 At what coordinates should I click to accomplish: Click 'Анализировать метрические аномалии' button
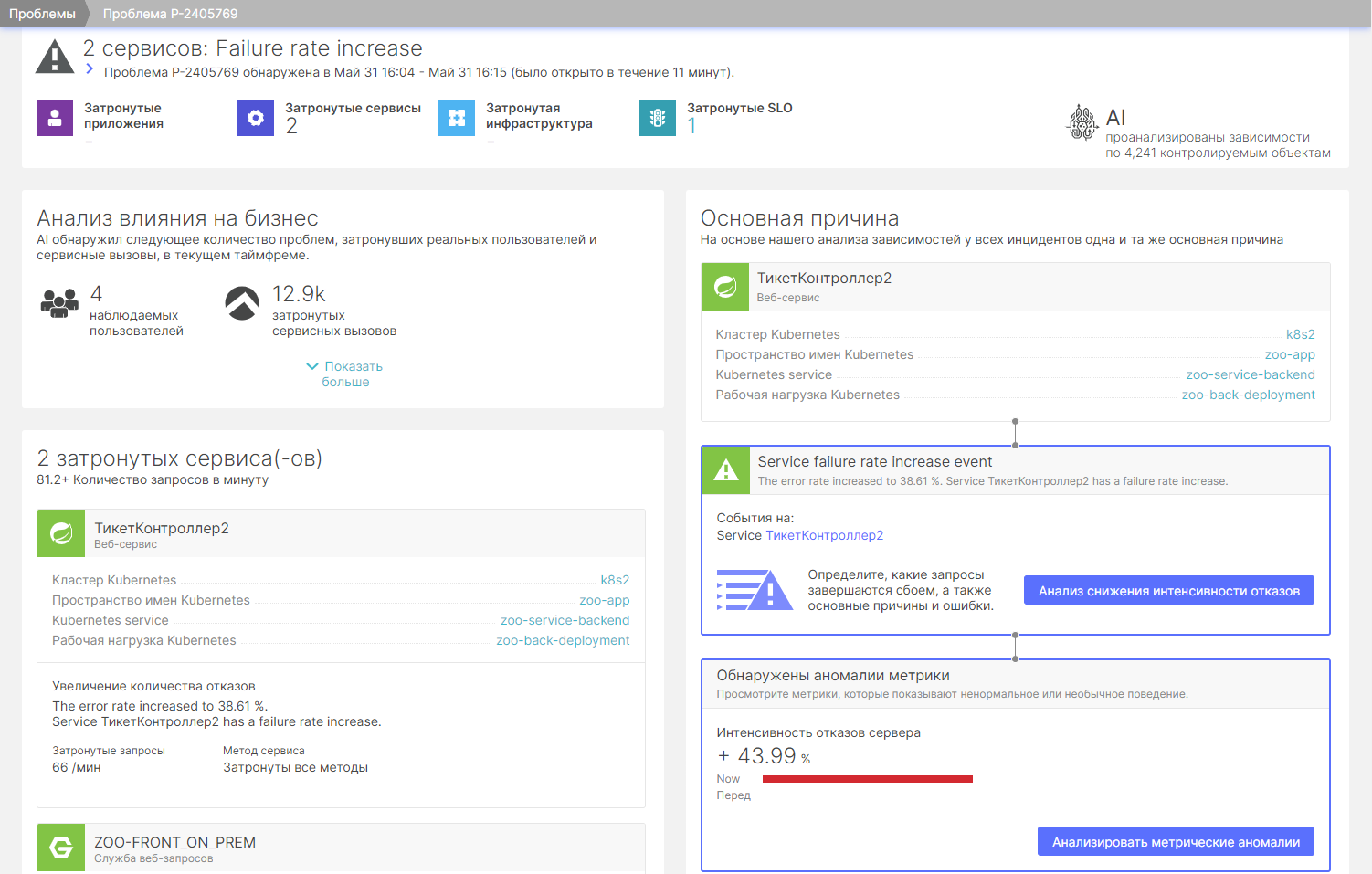pyautogui.click(x=1176, y=842)
